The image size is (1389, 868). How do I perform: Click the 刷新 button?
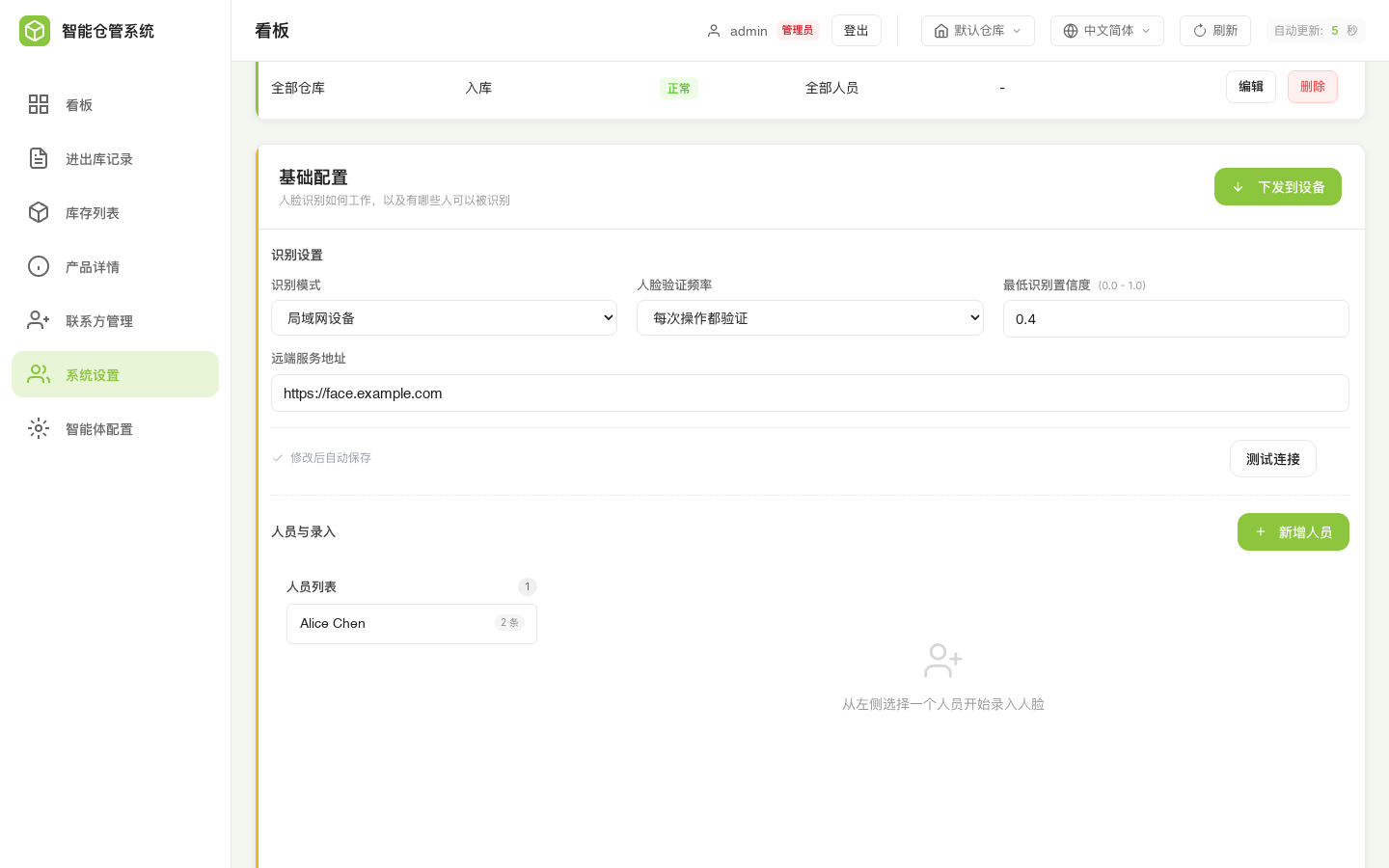pyautogui.click(x=1215, y=31)
